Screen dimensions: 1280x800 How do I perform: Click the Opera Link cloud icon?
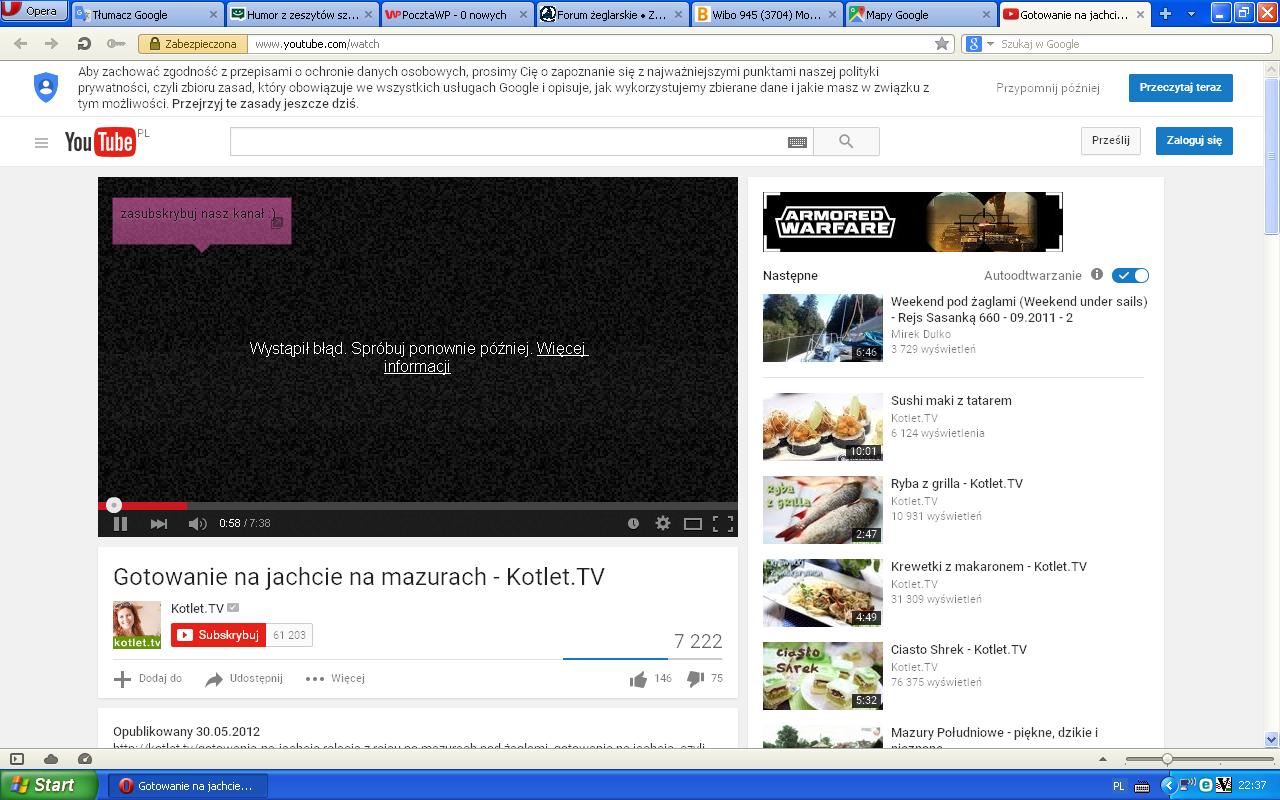[51, 759]
